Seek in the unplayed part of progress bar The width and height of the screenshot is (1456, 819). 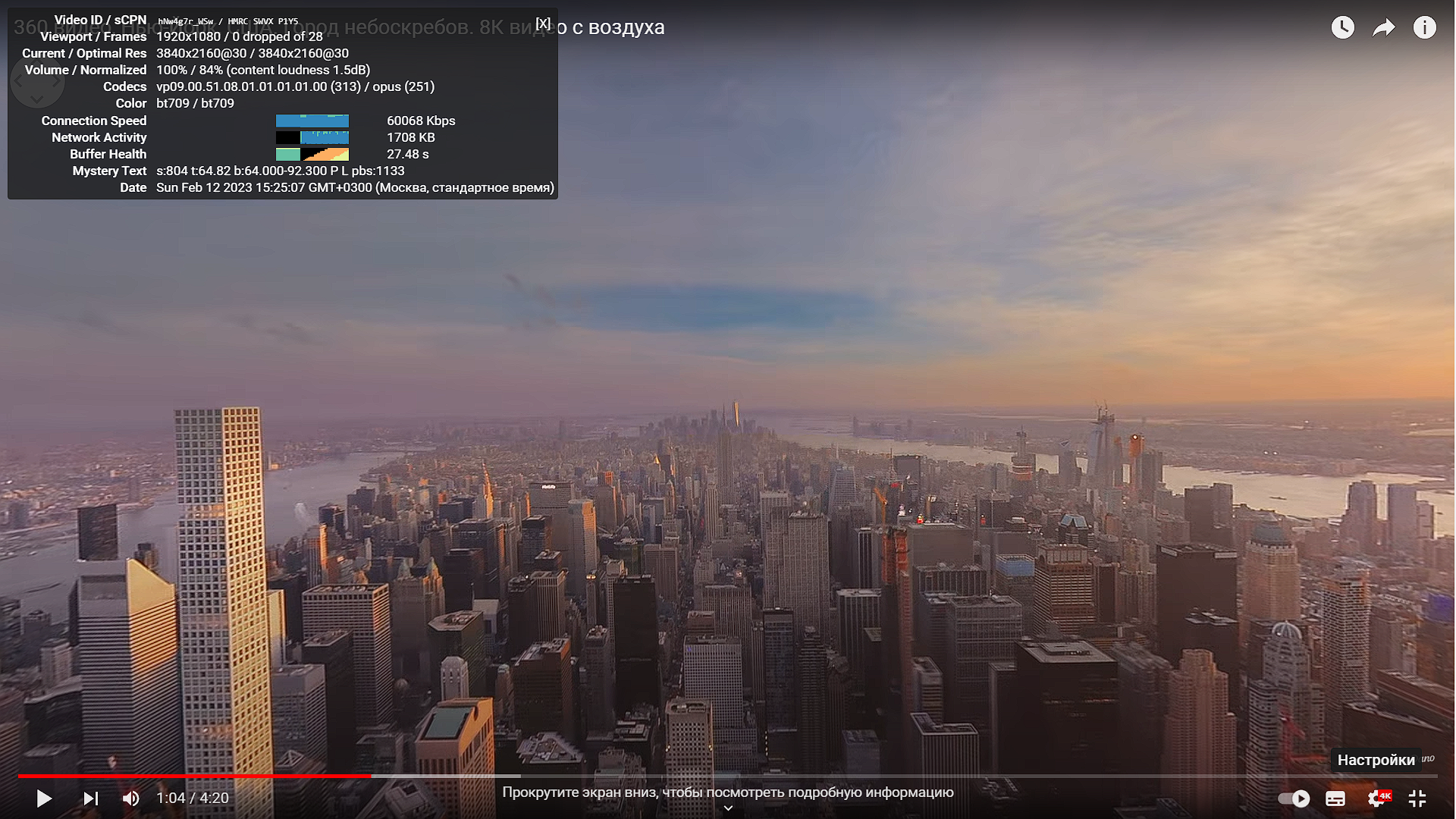(x=910, y=777)
